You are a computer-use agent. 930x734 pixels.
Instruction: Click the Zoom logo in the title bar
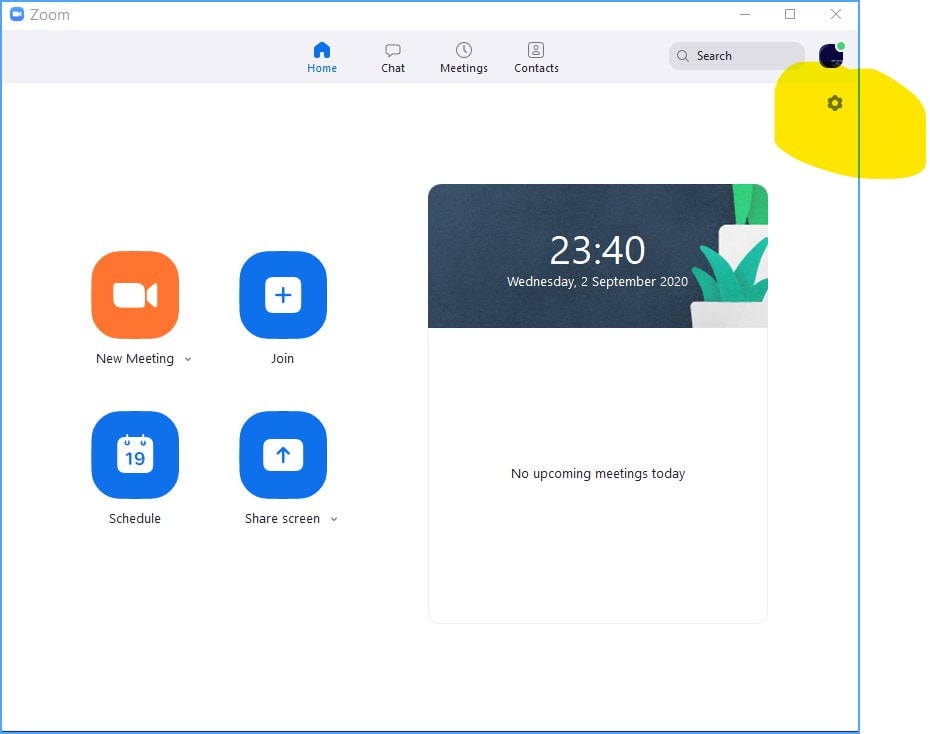click(16, 15)
